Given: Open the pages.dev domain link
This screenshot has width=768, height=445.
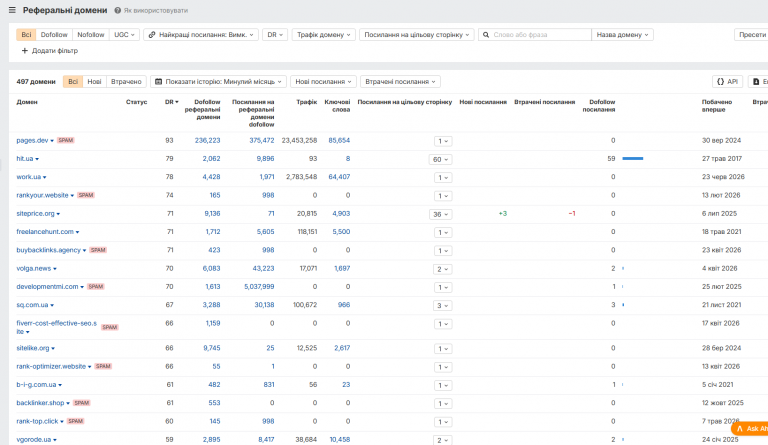Looking at the screenshot, I should pyautogui.click(x=32, y=141).
